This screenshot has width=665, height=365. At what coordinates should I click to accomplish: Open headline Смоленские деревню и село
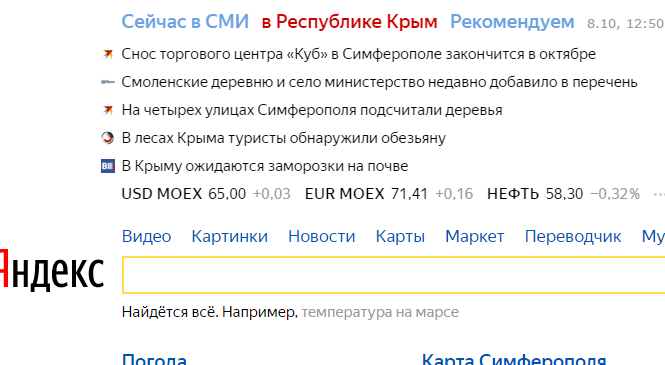pyautogui.click(x=379, y=82)
